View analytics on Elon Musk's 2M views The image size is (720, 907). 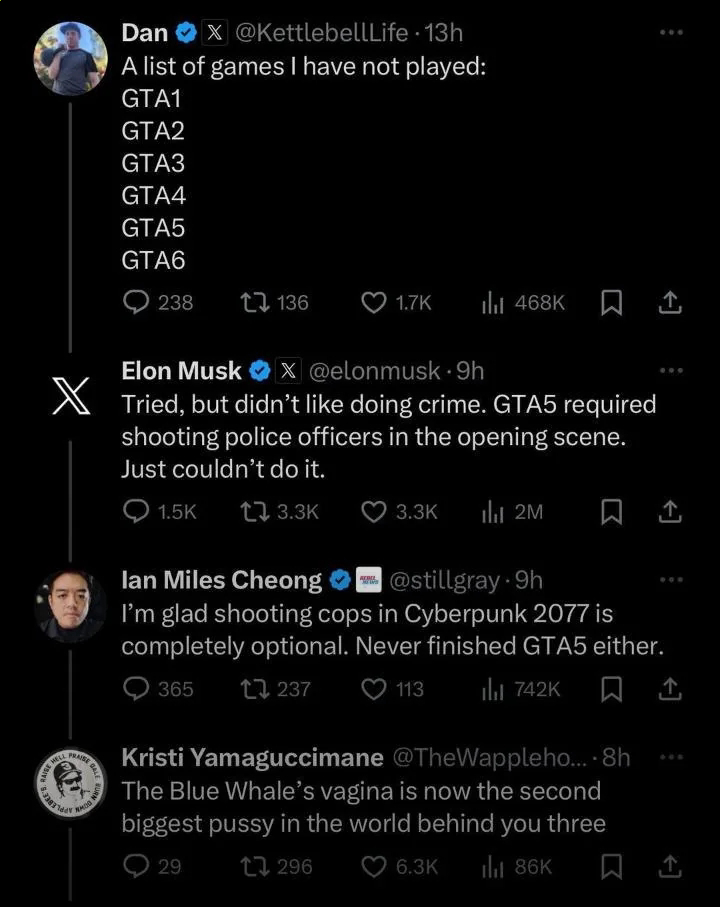[x=492, y=512]
